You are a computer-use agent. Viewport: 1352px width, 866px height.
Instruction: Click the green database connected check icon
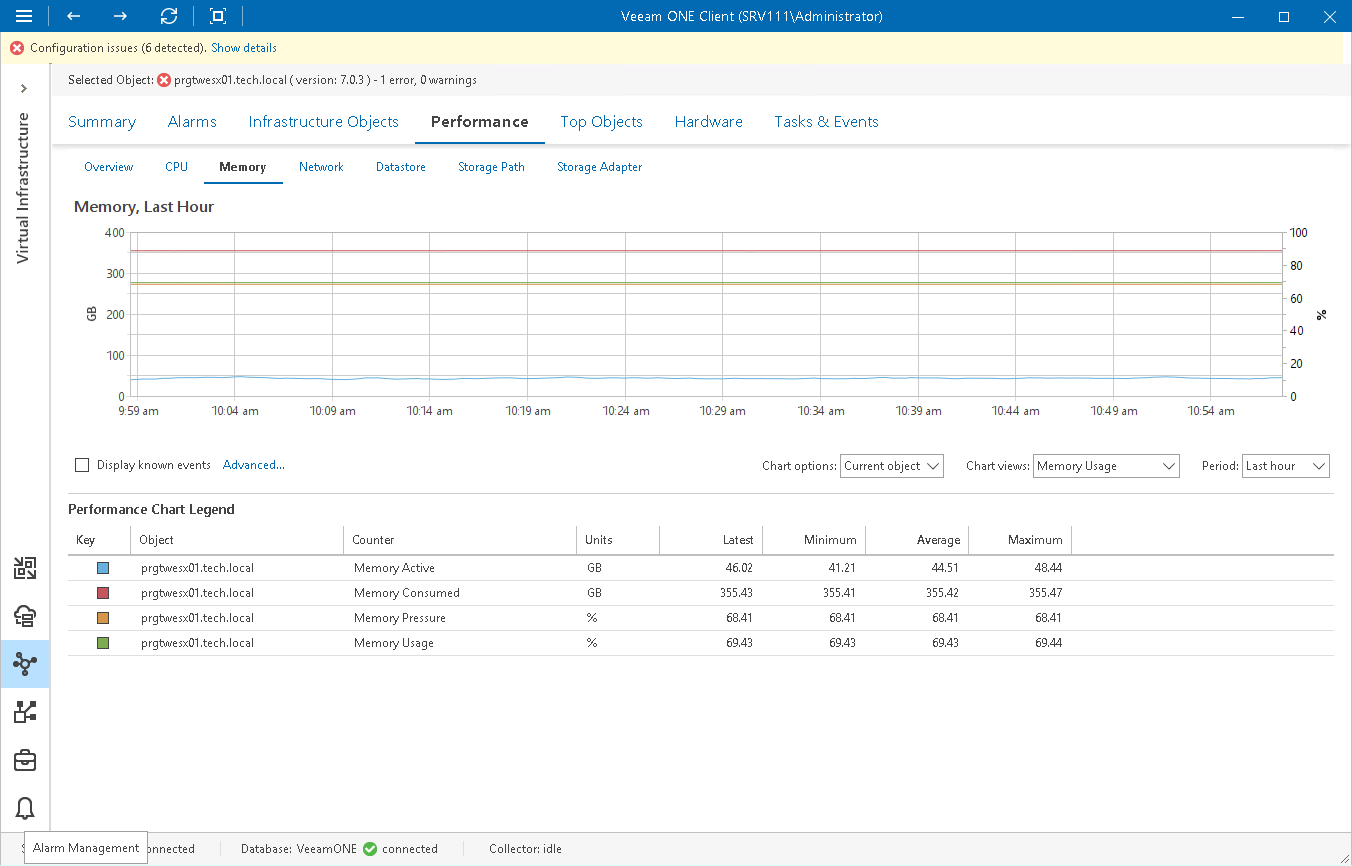[370, 849]
